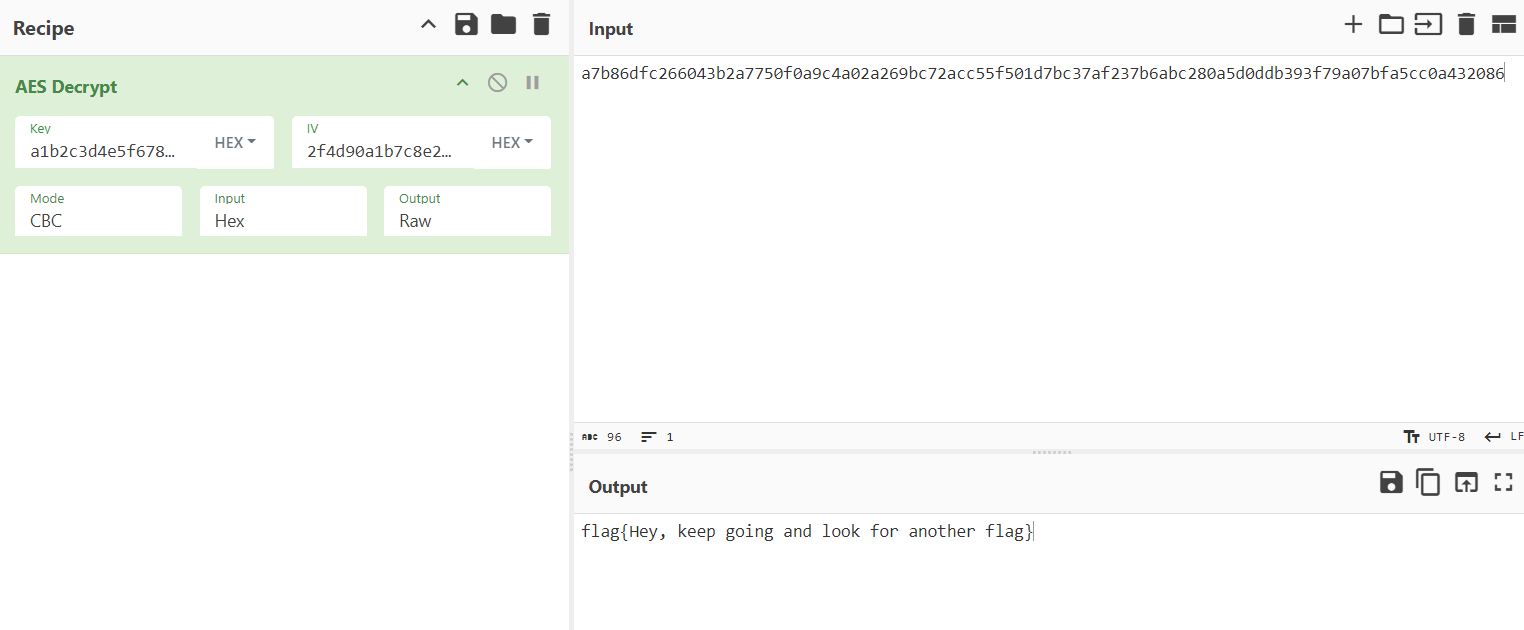Load a recipe via the folder icon
The height and width of the screenshot is (630, 1524).
(503, 25)
